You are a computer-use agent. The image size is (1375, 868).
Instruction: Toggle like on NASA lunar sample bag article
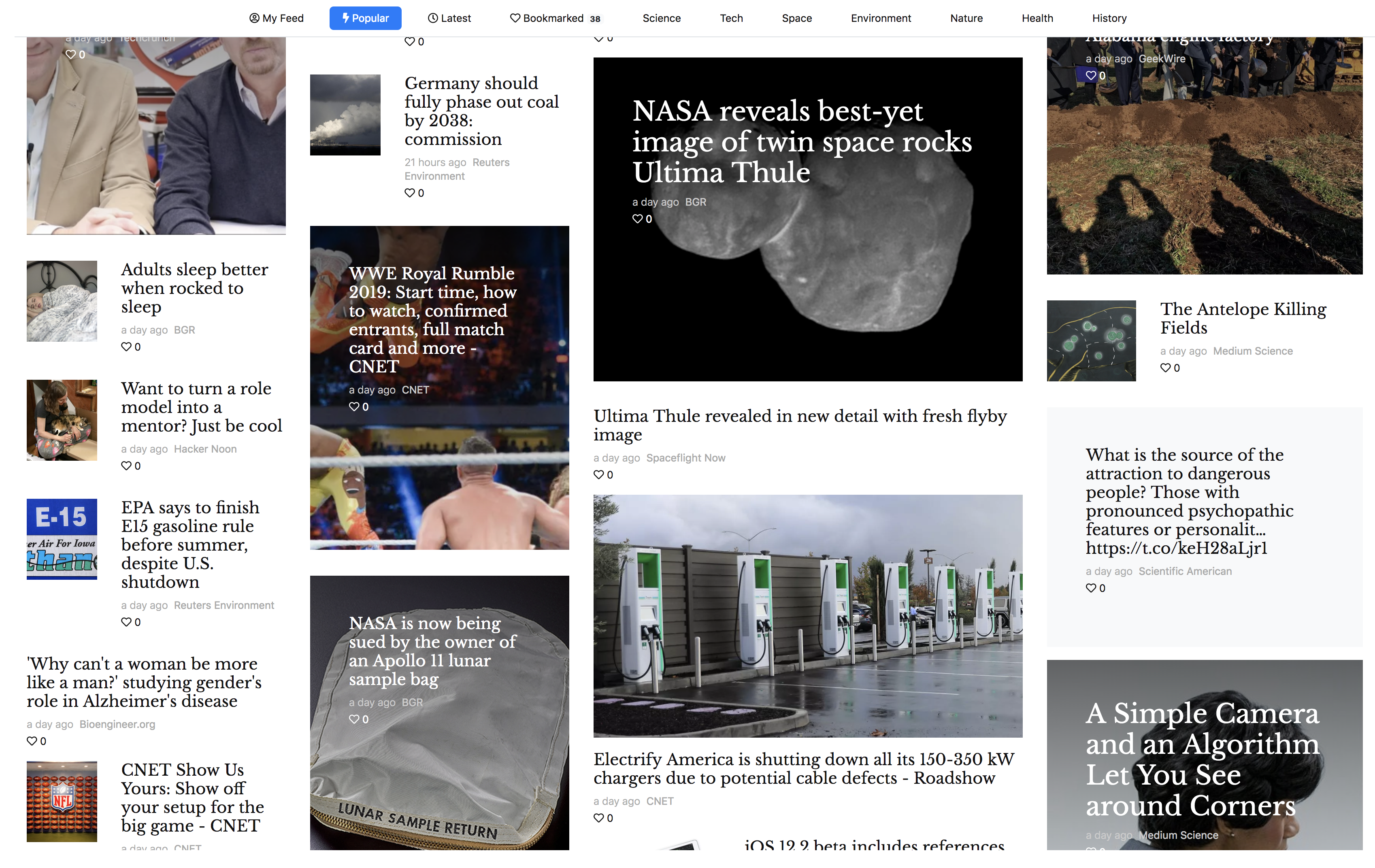(354, 719)
